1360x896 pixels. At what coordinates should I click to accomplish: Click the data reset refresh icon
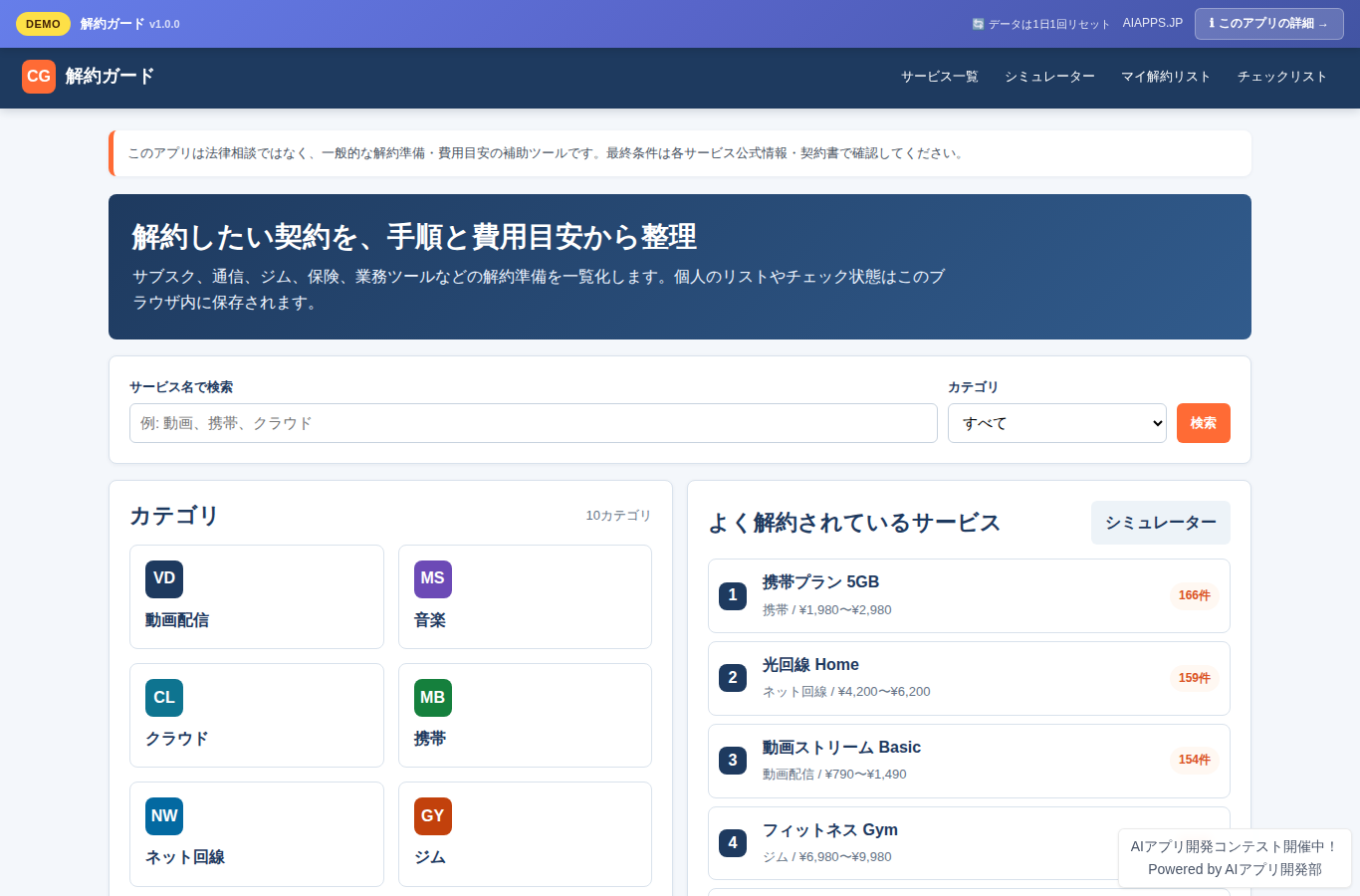coord(978,24)
